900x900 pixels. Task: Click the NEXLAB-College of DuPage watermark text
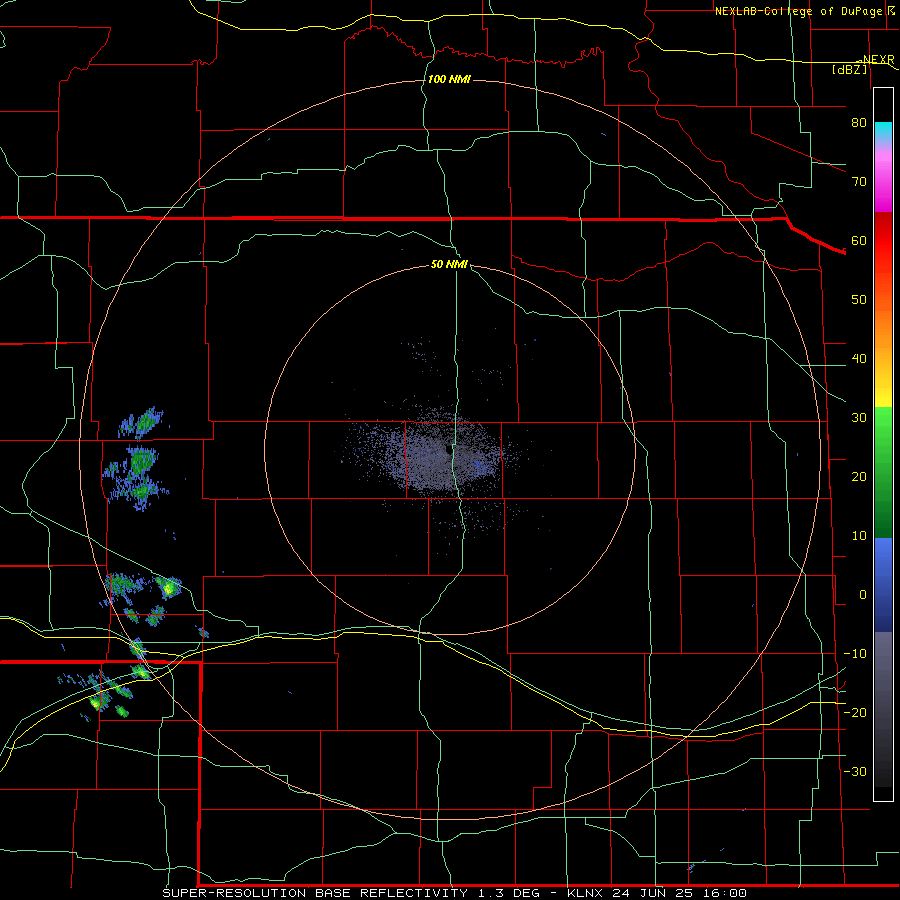[804, 11]
